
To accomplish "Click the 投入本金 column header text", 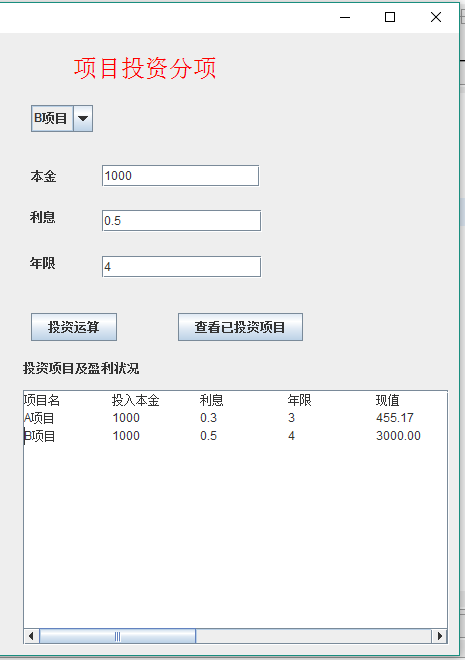I will (136, 400).
